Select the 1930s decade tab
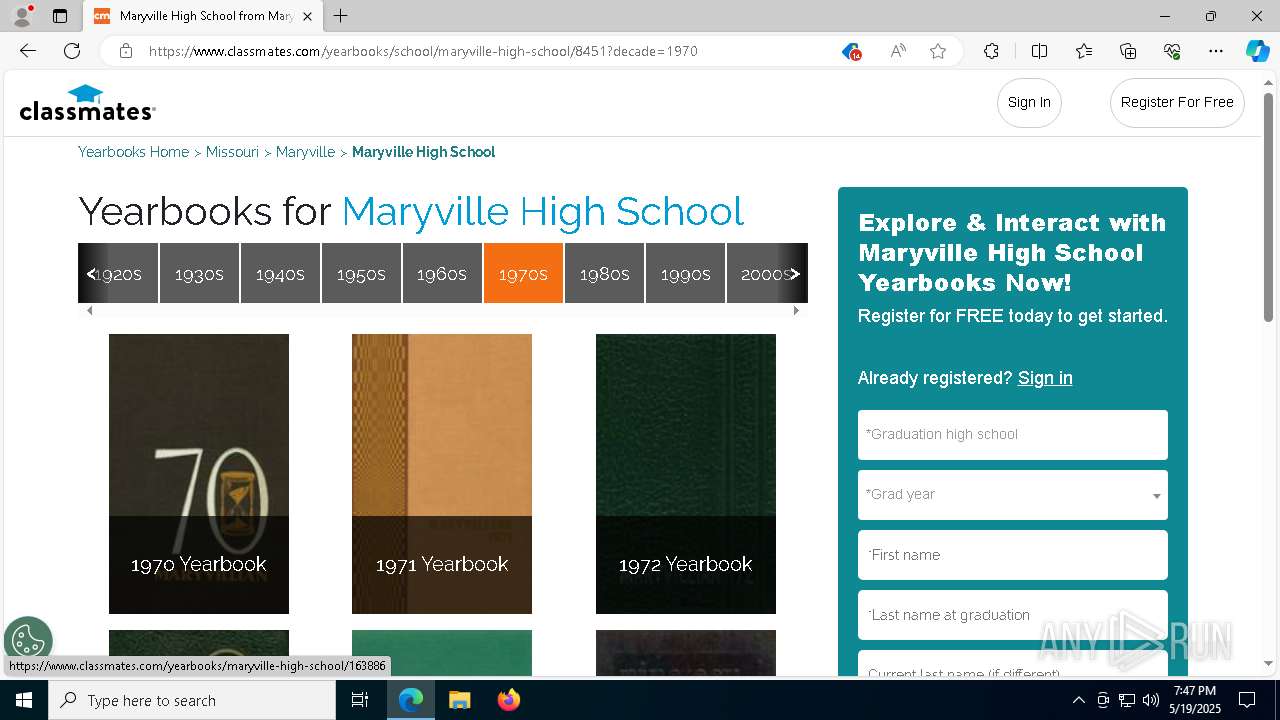The width and height of the screenshot is (1280, 720). pos(199,273)
